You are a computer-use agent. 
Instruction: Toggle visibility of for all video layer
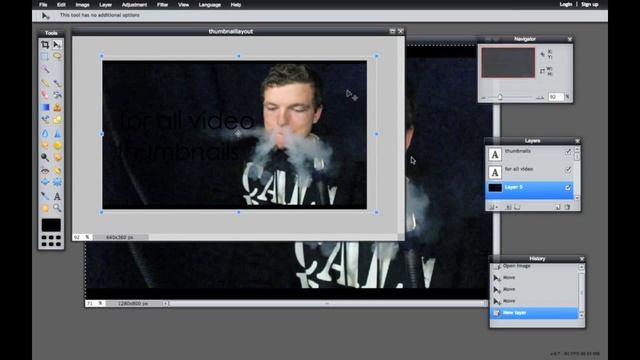[x=568, y=169]
